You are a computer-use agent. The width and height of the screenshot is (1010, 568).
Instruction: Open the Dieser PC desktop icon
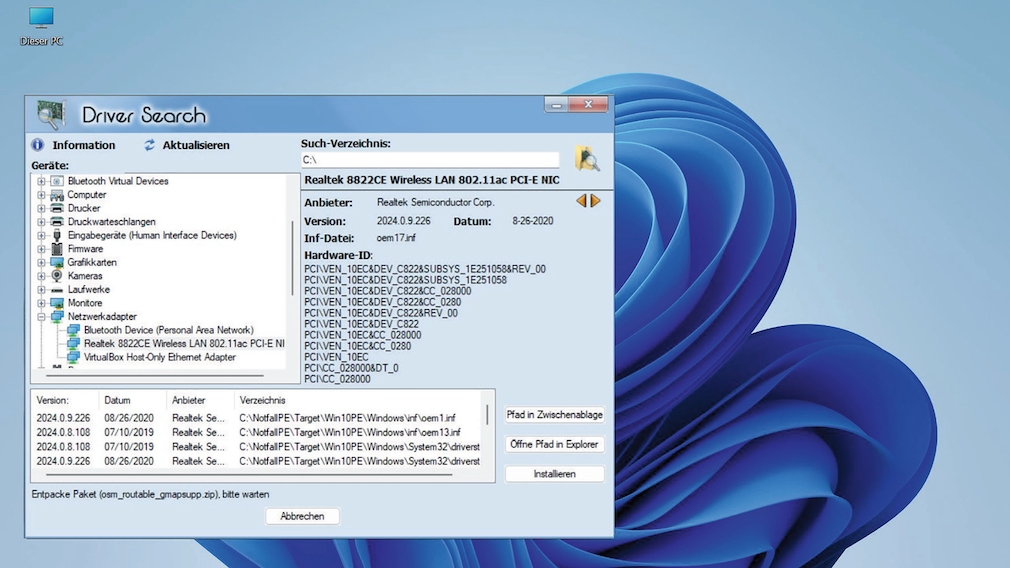41,17
